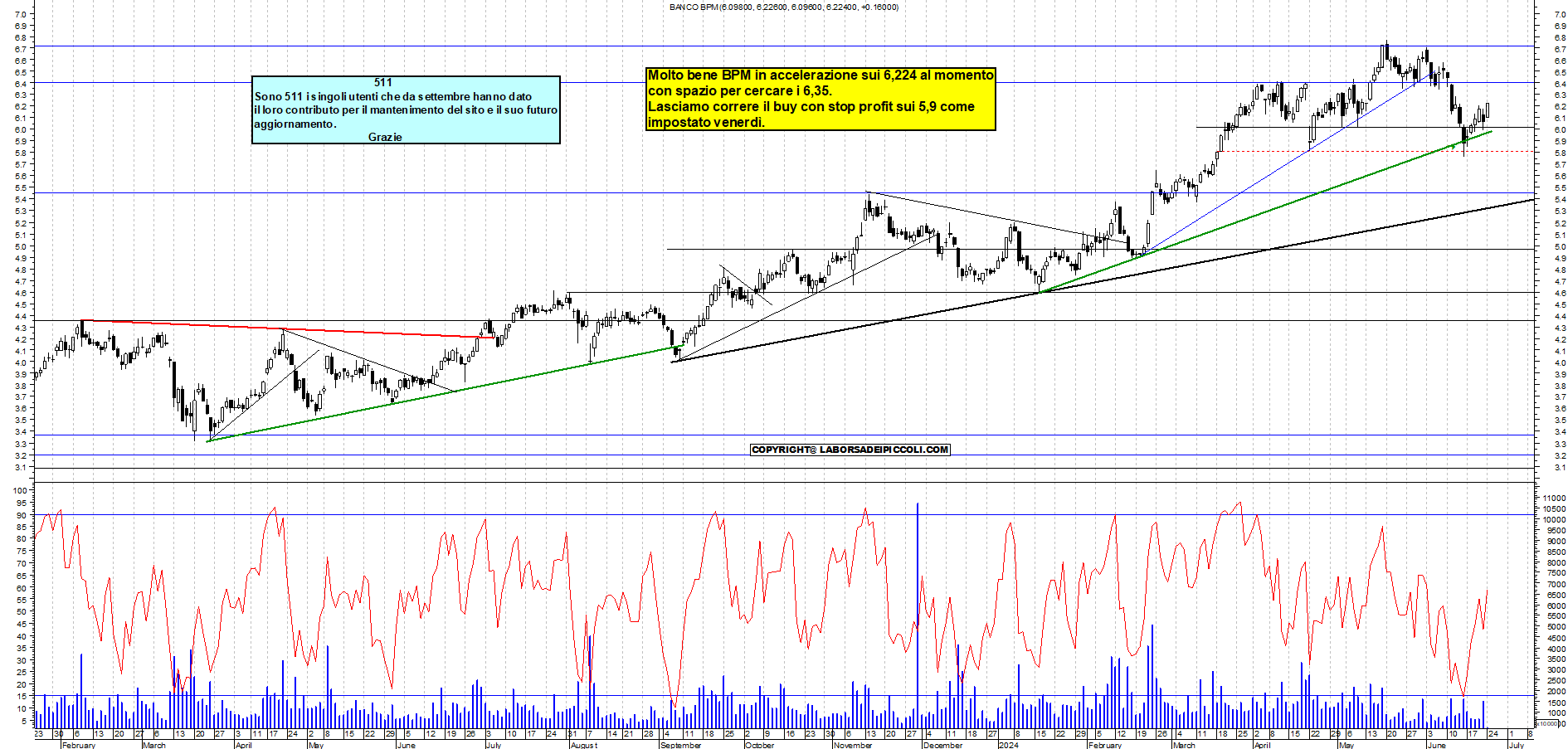Click the 'November' month label on the time axis

pyautogui.click(x=853, y=745)
